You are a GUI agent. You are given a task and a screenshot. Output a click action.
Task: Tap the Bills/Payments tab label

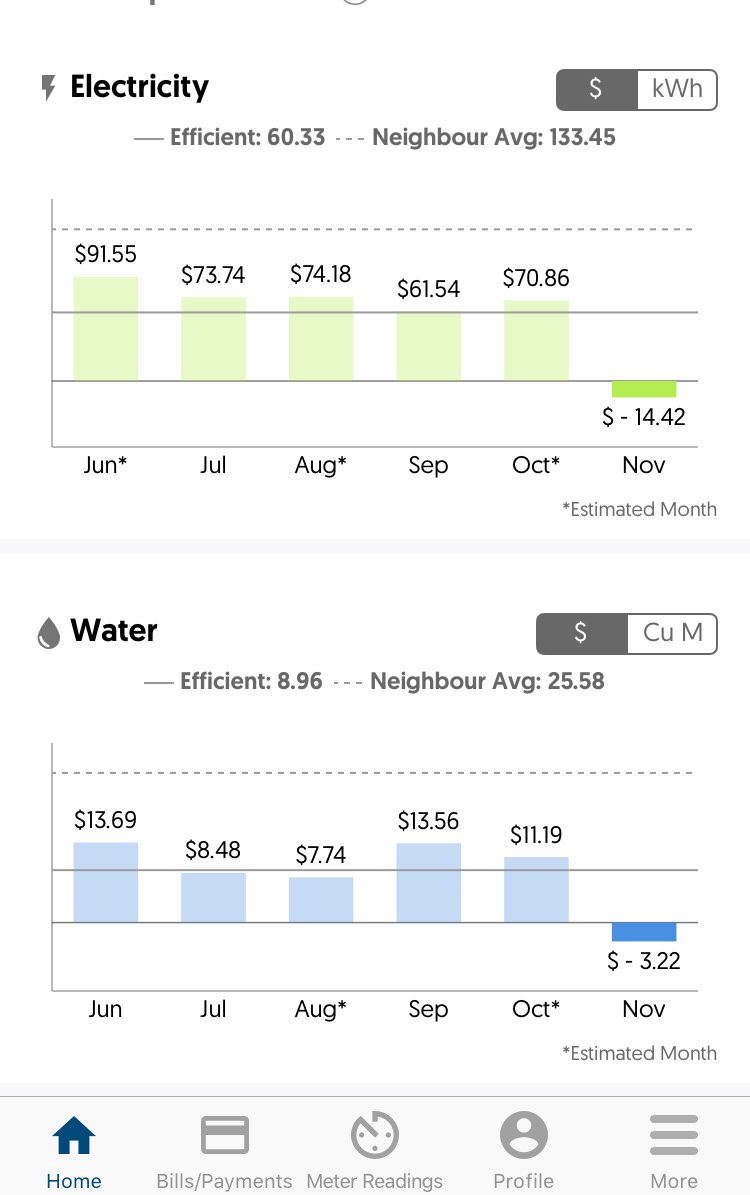[224, 1181]
